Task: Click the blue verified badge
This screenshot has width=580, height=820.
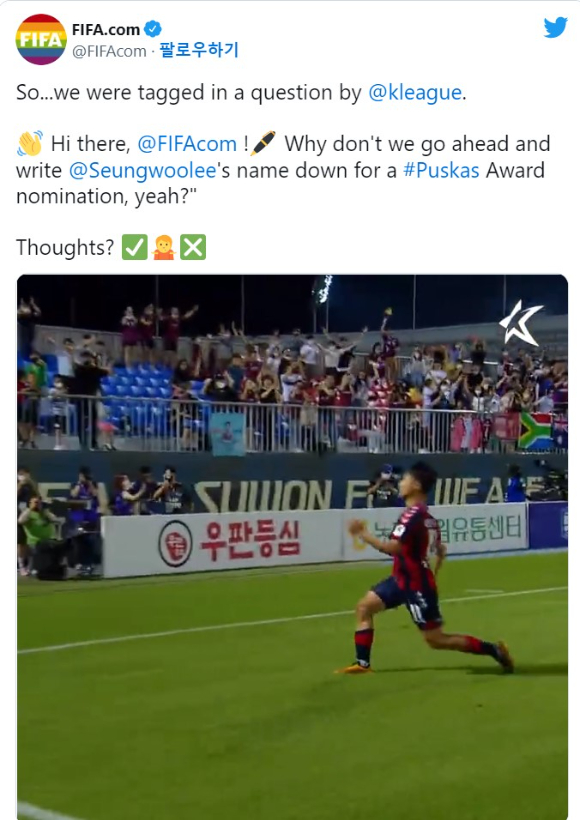Action: (153, 29)
